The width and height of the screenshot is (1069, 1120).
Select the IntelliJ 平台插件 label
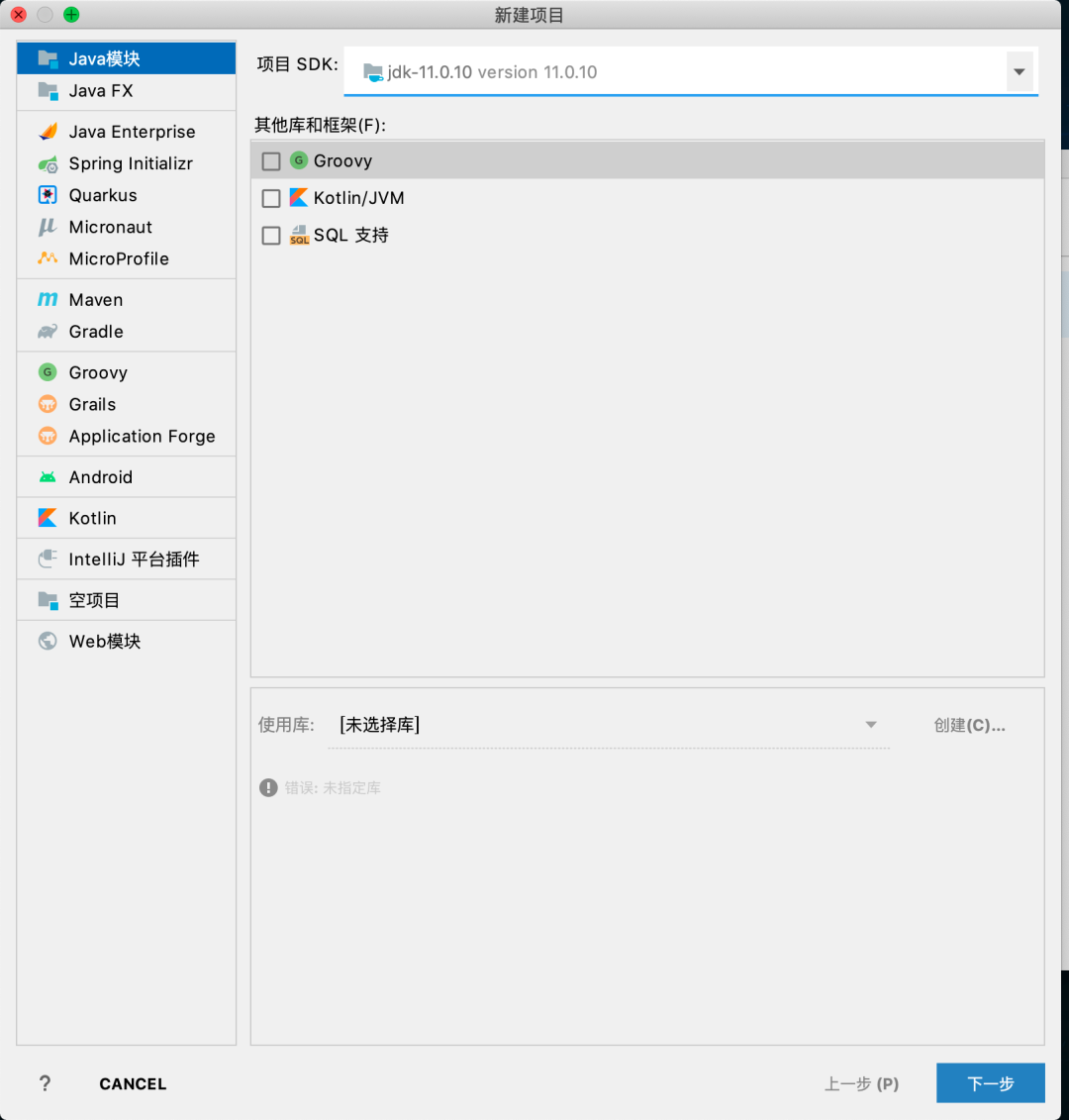(x=135, y=559)
